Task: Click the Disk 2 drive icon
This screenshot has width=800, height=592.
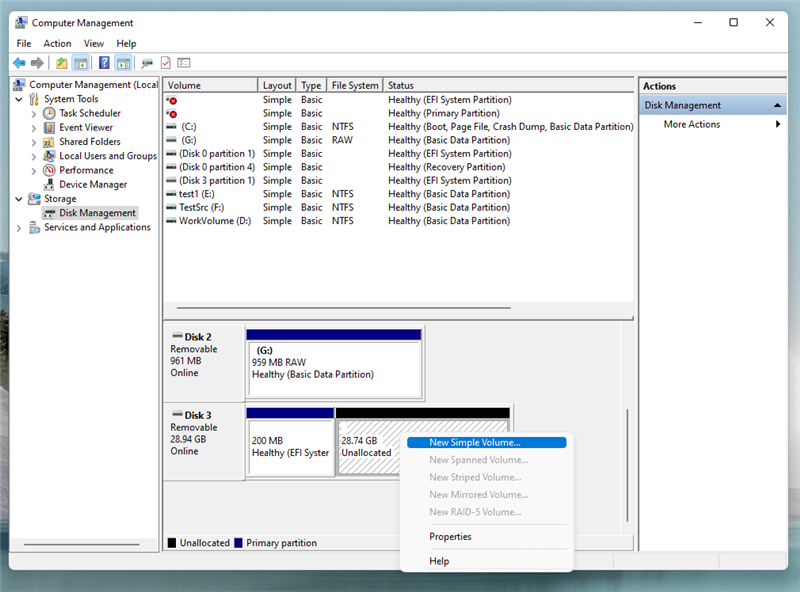Action: pyautogui.click(x=178, y=336)
